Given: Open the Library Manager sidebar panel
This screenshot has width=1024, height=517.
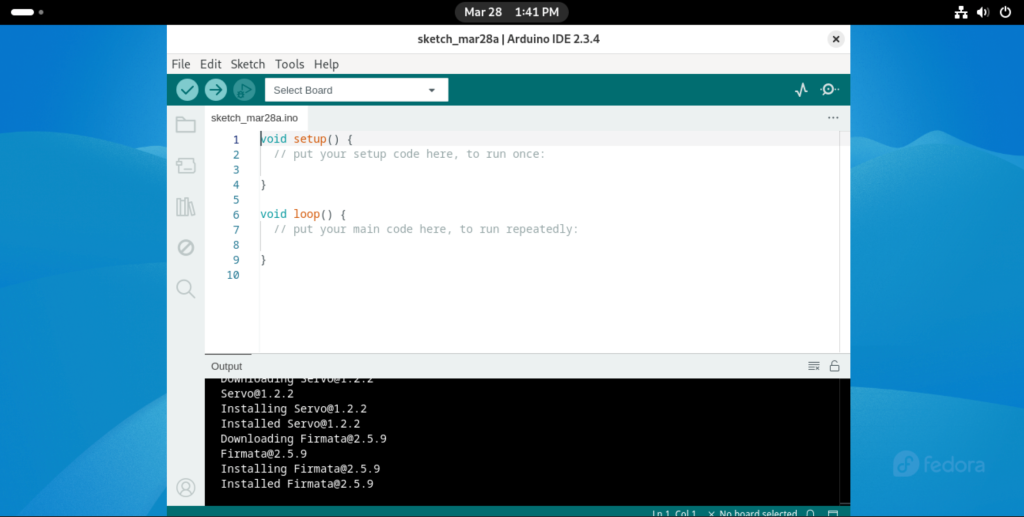Looking at the screenshot, I should point(185,207).
